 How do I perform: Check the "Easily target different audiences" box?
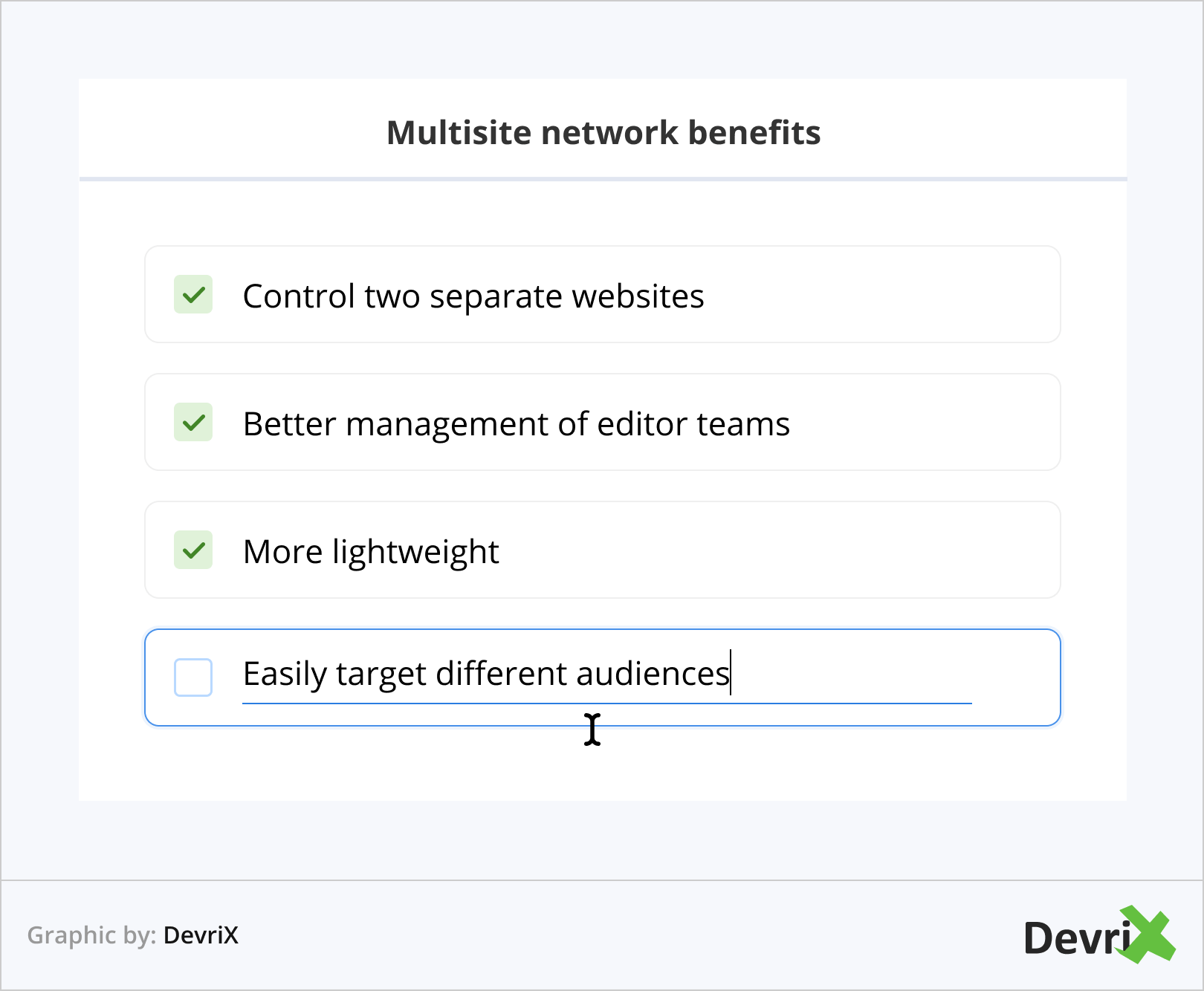193,678
